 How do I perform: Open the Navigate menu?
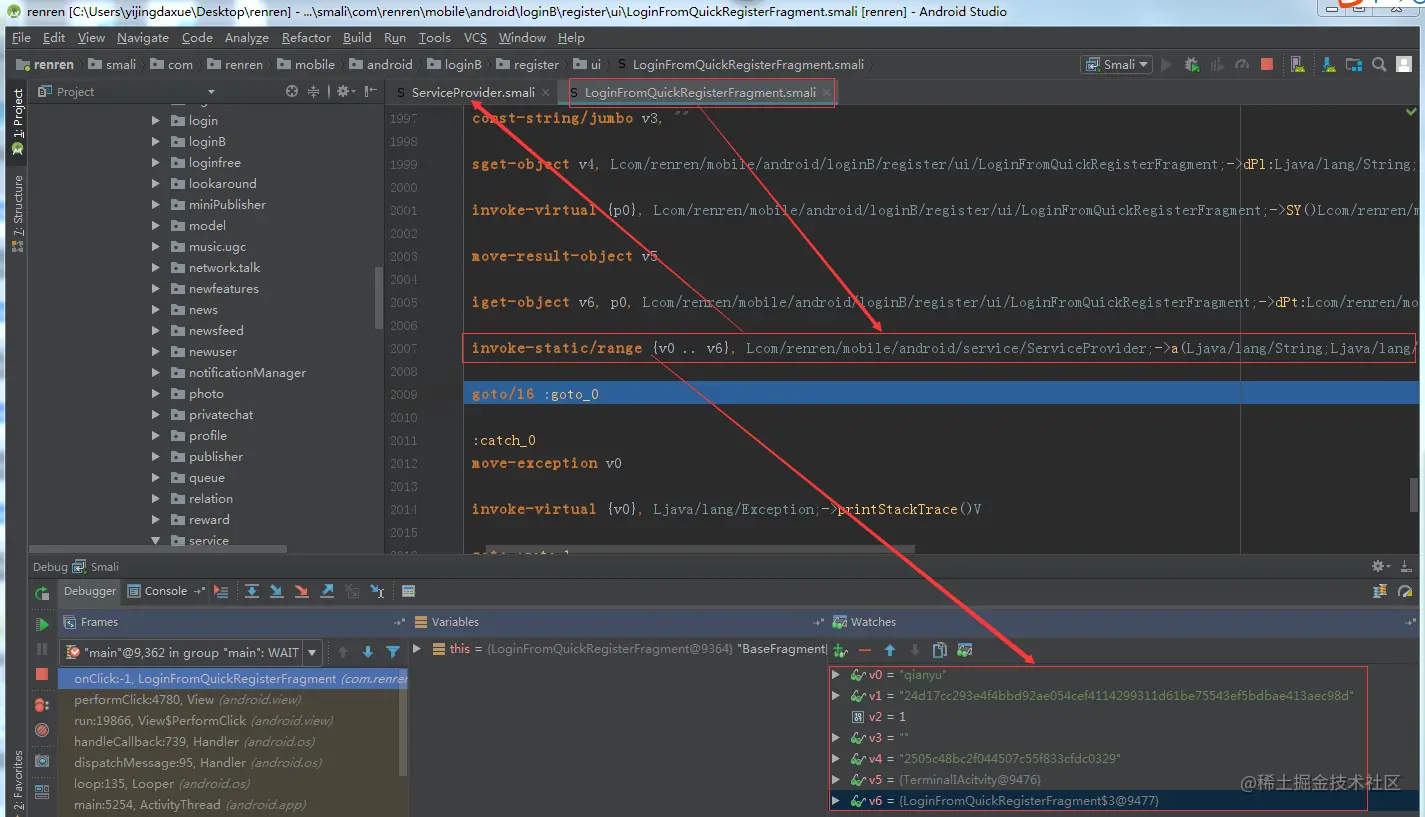point(143,37)
